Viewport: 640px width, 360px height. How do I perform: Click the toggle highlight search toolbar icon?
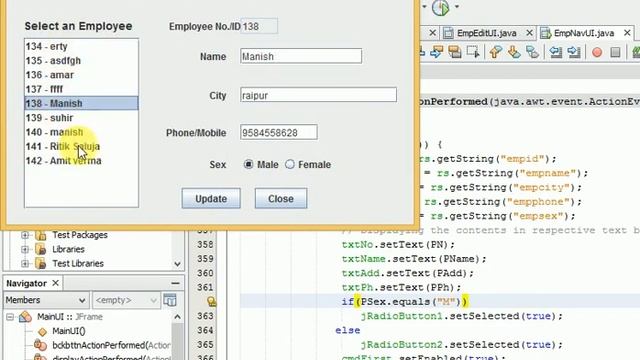click(x=455, y=52)
